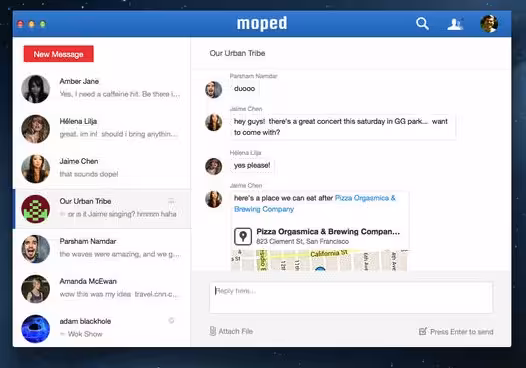The image size is (526, 368).
Task: Click the 'yes please!' message bubble
Action: pyautogui.click(x=252, y=165)
